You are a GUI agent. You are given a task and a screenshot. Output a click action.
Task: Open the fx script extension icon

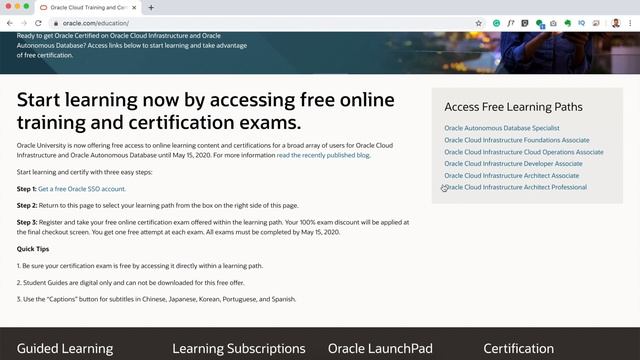pyautogui.click(x=511, y=23)
